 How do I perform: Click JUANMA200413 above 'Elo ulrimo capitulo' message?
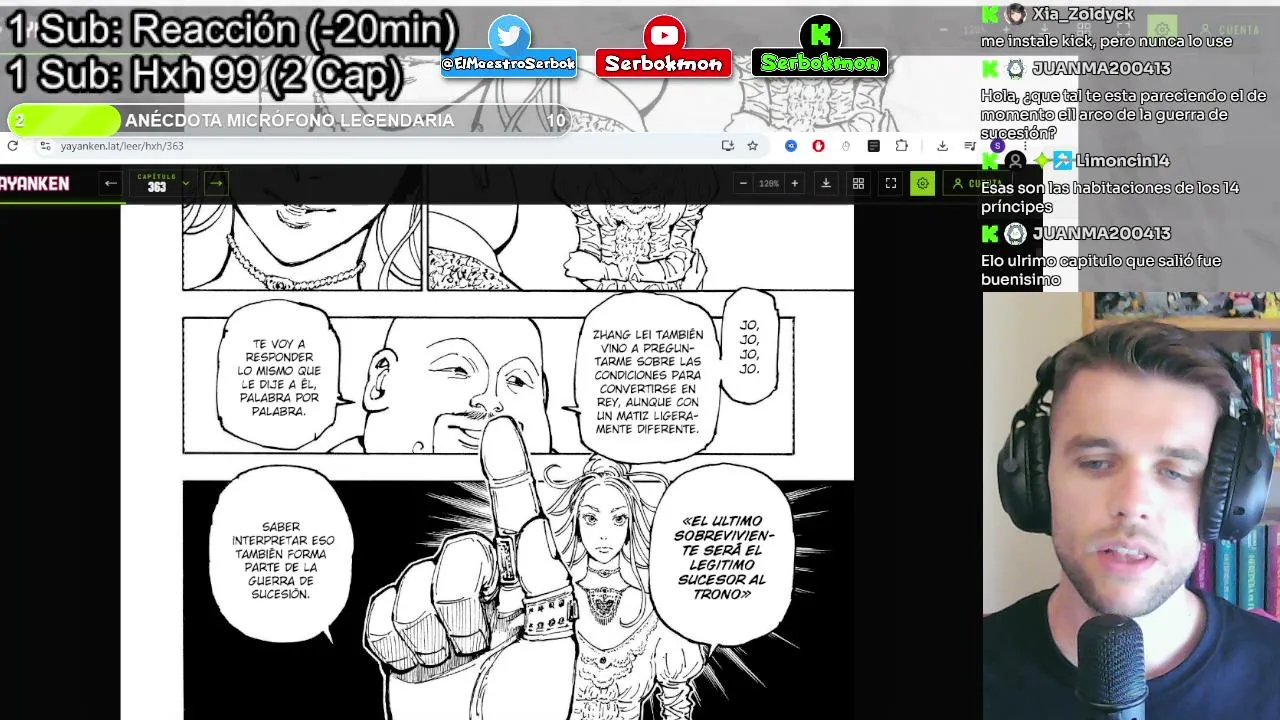[x=1101, y=233]
